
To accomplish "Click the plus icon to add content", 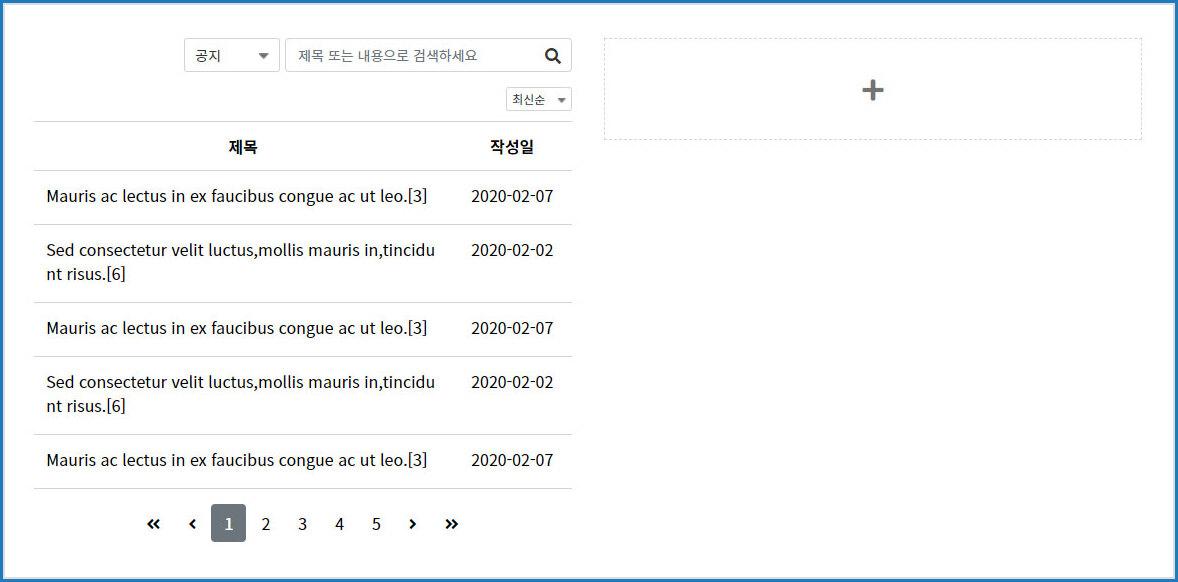I will (872, 90).
